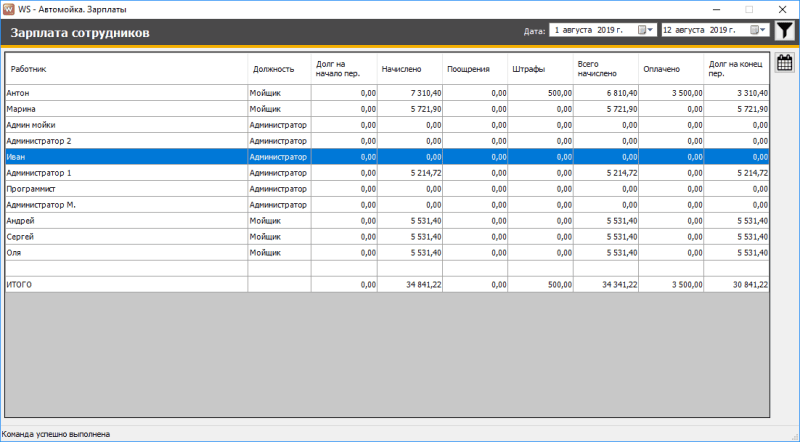Click 'Поощрения' column header
This screenshot has width=800, height=442.
pos(467,69)
